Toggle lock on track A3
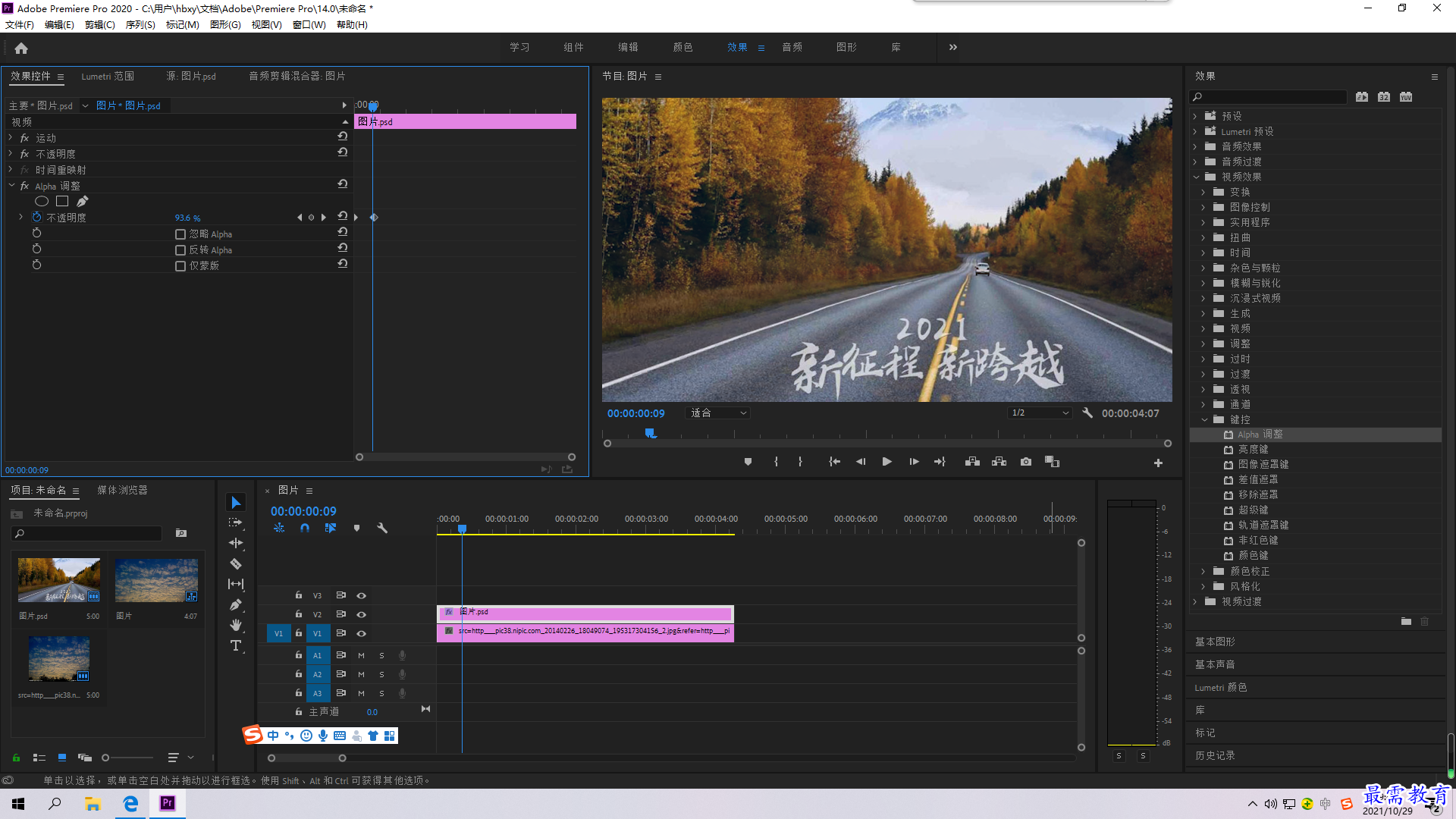Screen dimensions: 1456x819 299,693
